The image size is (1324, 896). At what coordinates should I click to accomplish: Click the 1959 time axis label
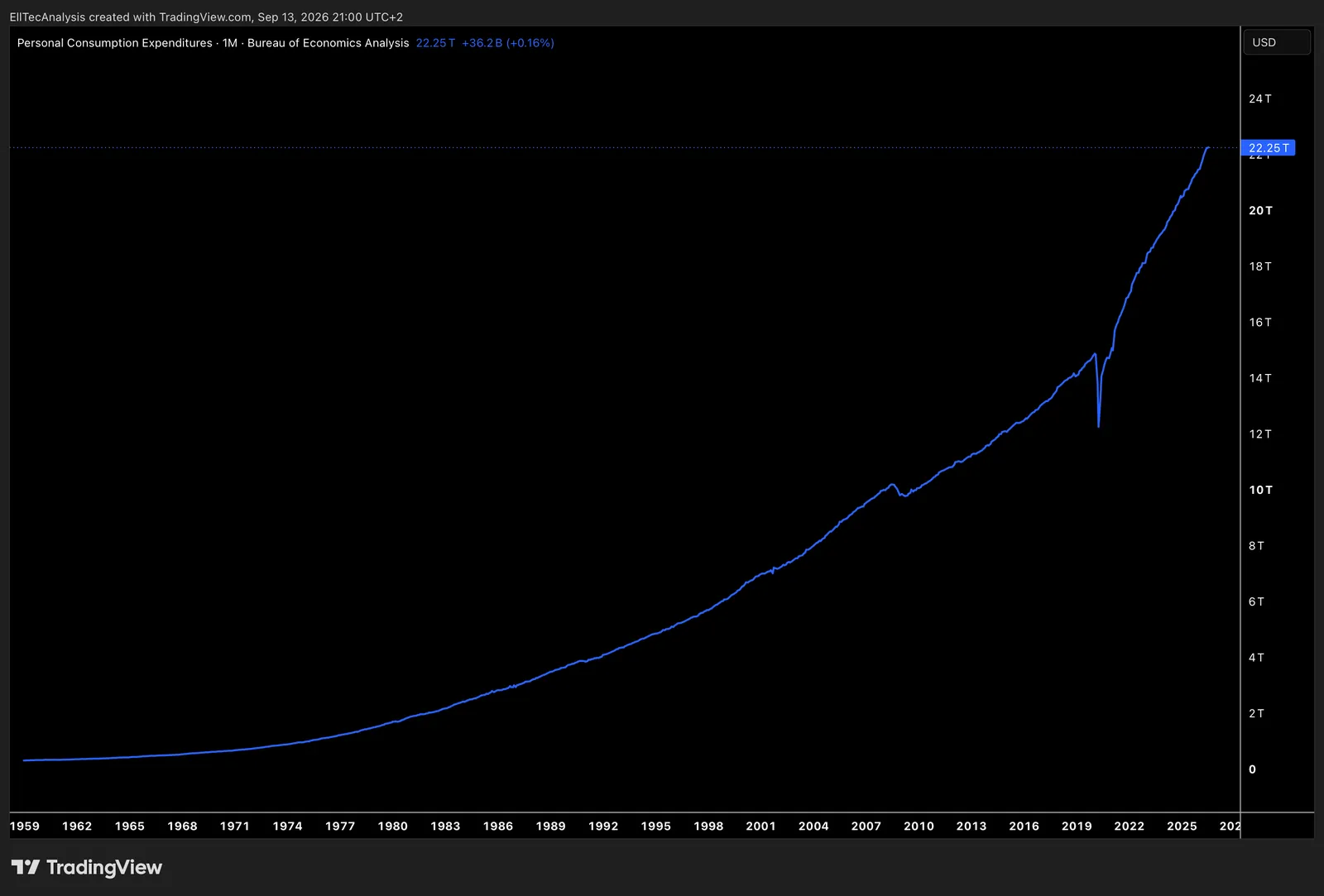click(25, 826)
